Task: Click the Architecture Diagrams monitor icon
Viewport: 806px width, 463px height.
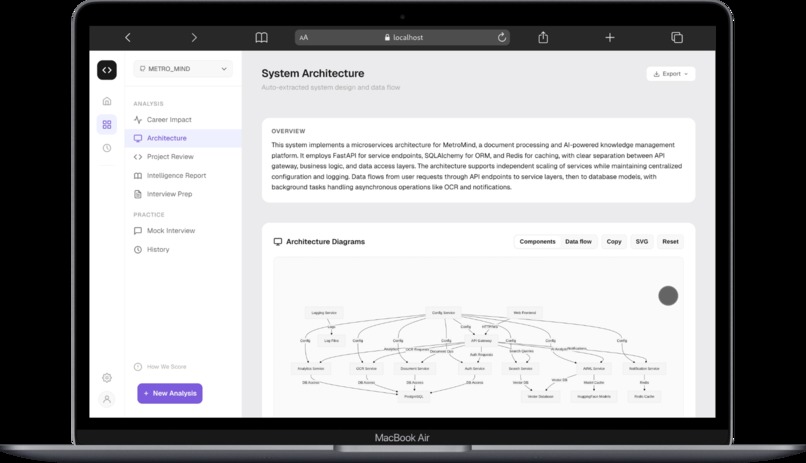Action: pyautogui.click(x=278, y=242)
